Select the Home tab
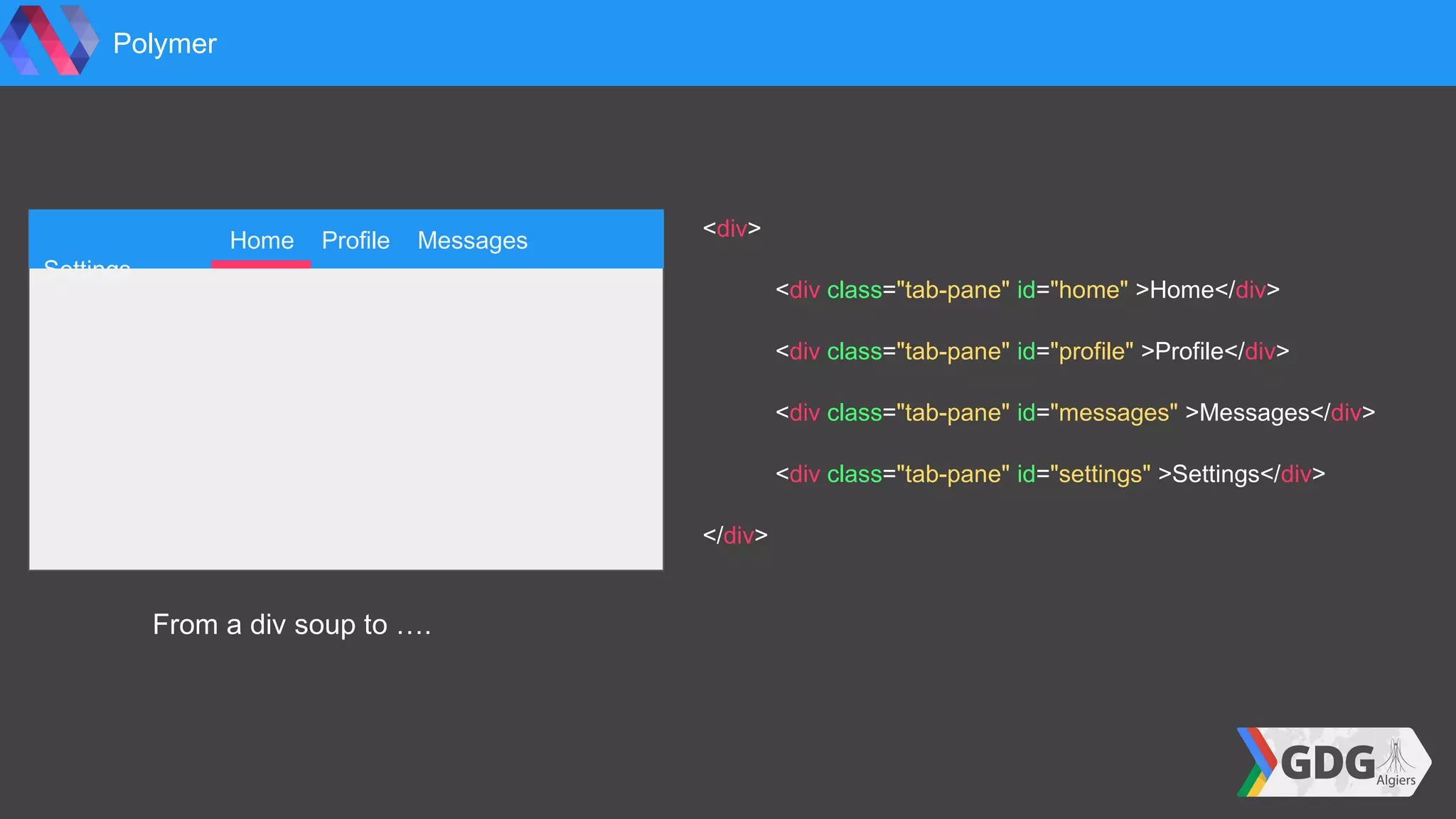 coord(262,240)
